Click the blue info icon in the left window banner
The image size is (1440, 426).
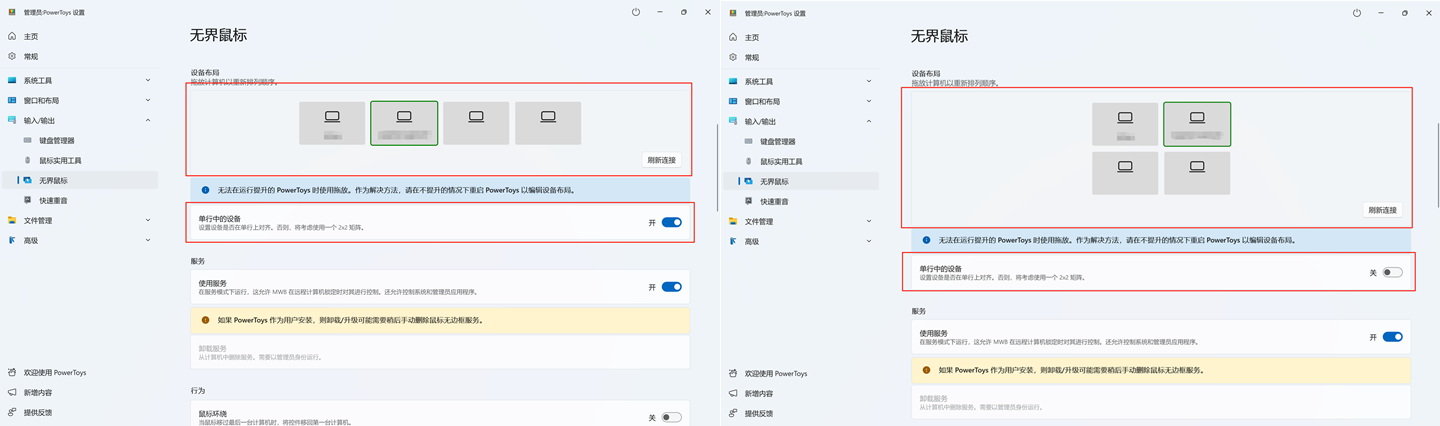pos(206,190)
